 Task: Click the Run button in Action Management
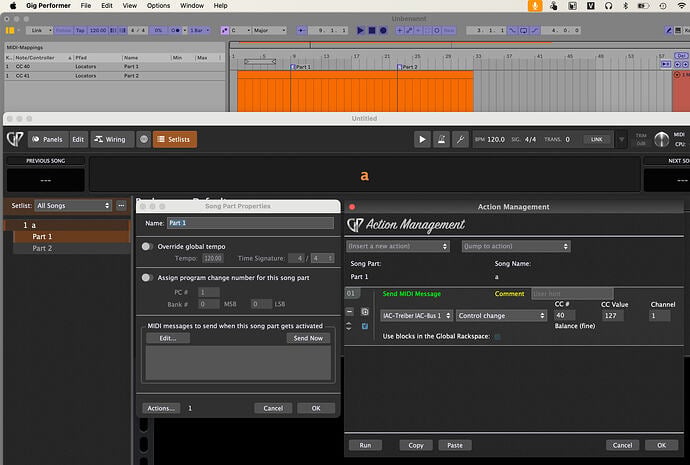(365, 445)
